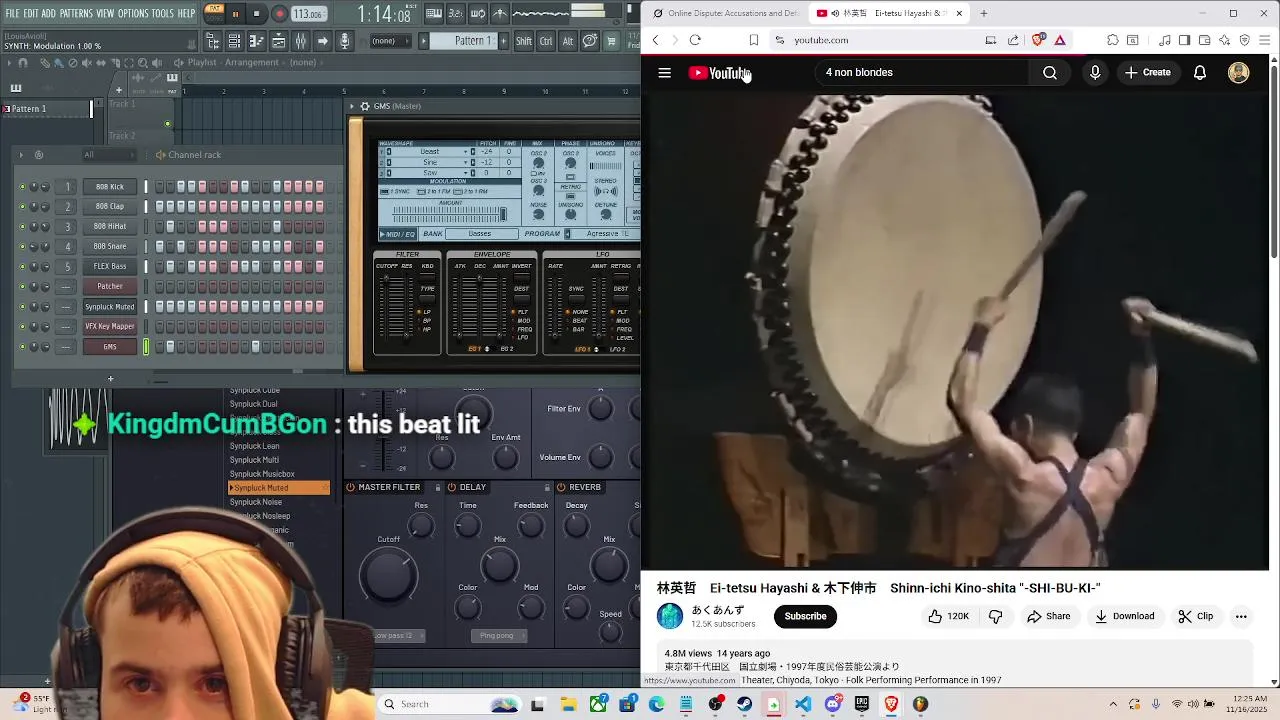Select the playlist zoom tool icon
Image resolution: width=1280 pixels, height=720 pixels.
[x=142, y=63]
